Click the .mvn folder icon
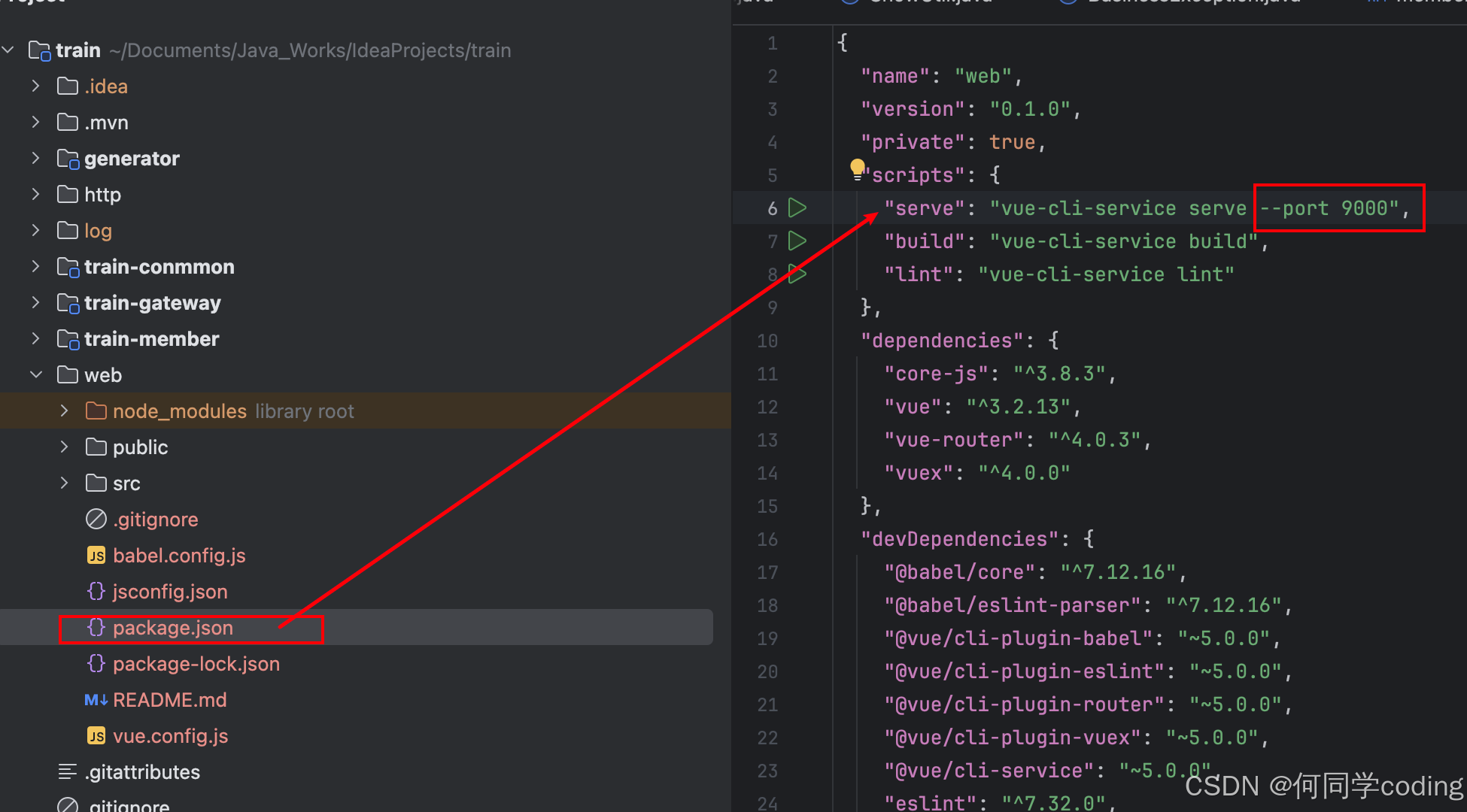 click(x=68, y=123)
